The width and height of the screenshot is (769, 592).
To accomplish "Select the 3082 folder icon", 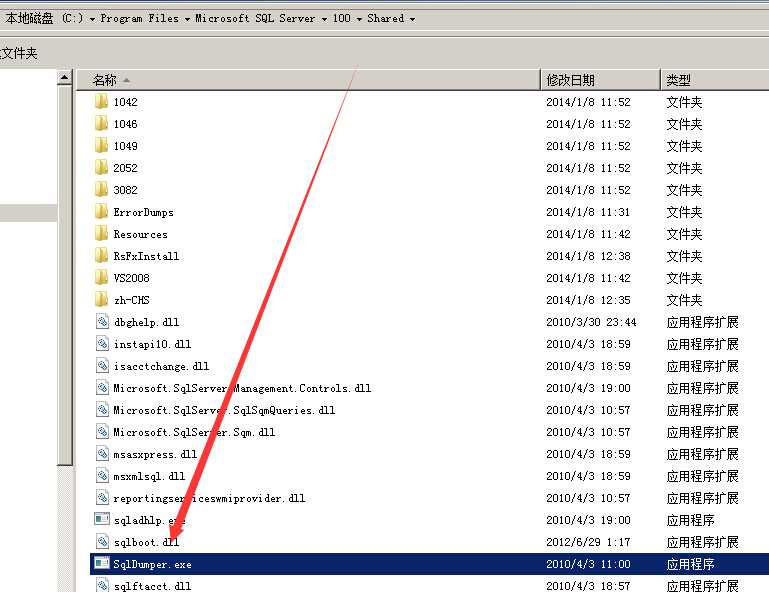I will point(101,190).
